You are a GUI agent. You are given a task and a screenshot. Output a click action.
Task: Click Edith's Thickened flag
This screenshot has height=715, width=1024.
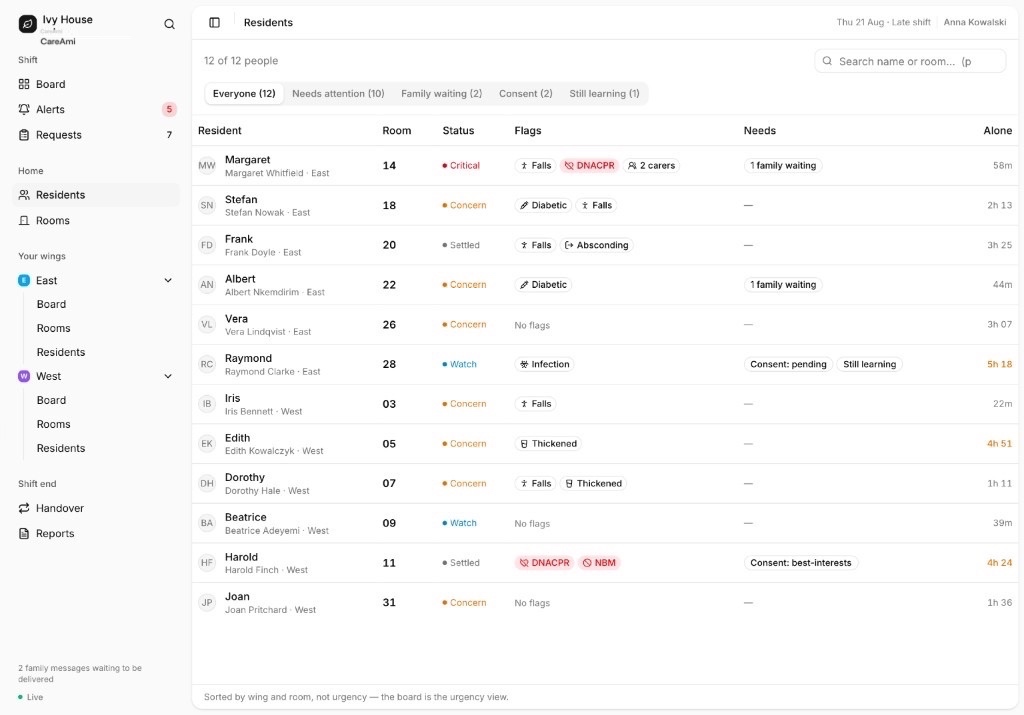(x=549, y=444)
